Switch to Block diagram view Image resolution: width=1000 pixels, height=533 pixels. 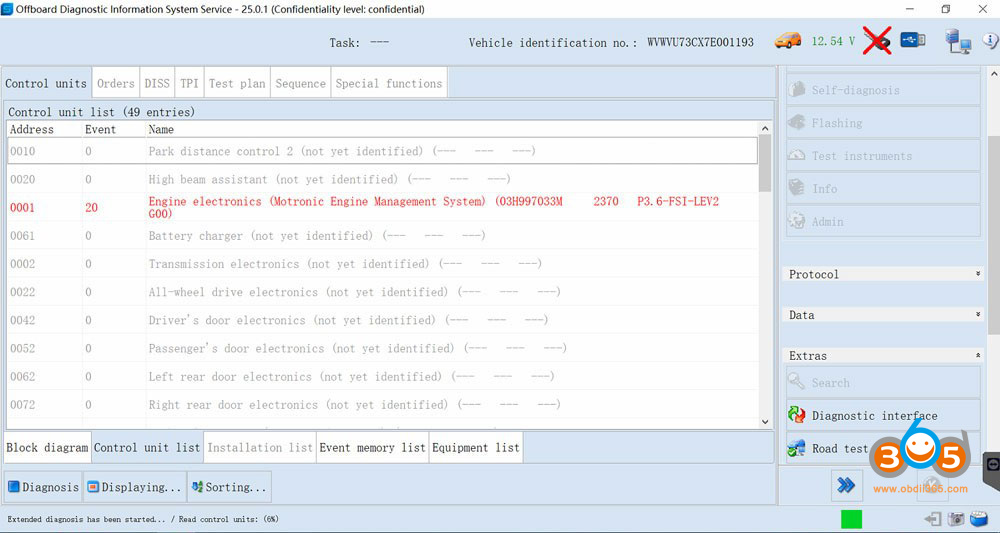47,447
